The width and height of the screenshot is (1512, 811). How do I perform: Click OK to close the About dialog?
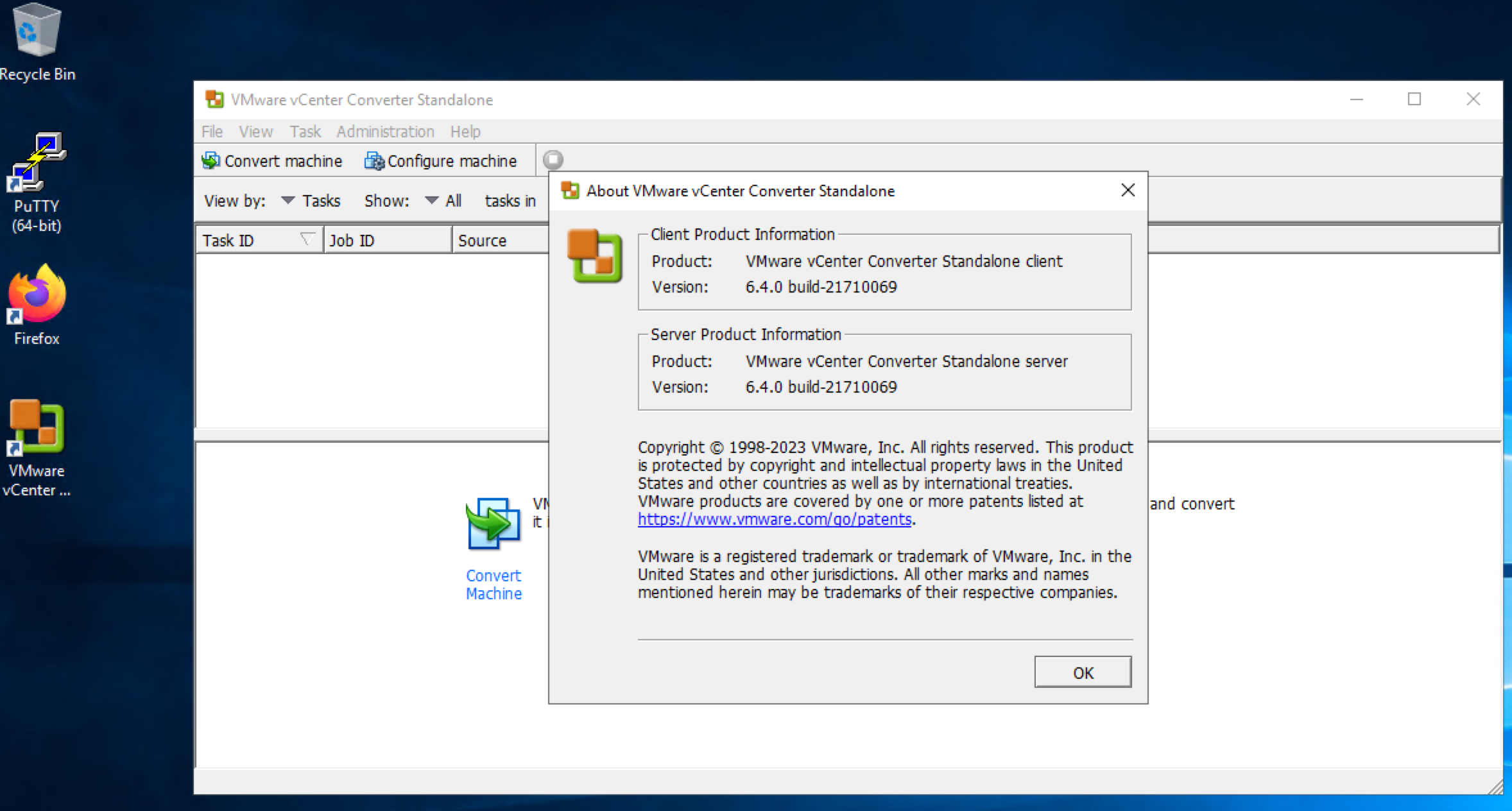(1082, 671)
